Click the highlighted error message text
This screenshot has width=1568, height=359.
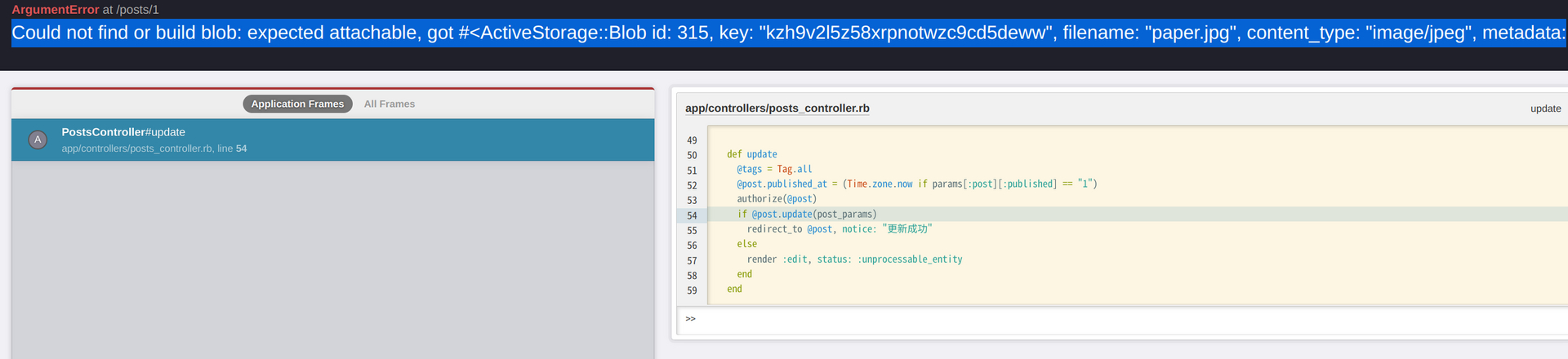pos(789,33)
